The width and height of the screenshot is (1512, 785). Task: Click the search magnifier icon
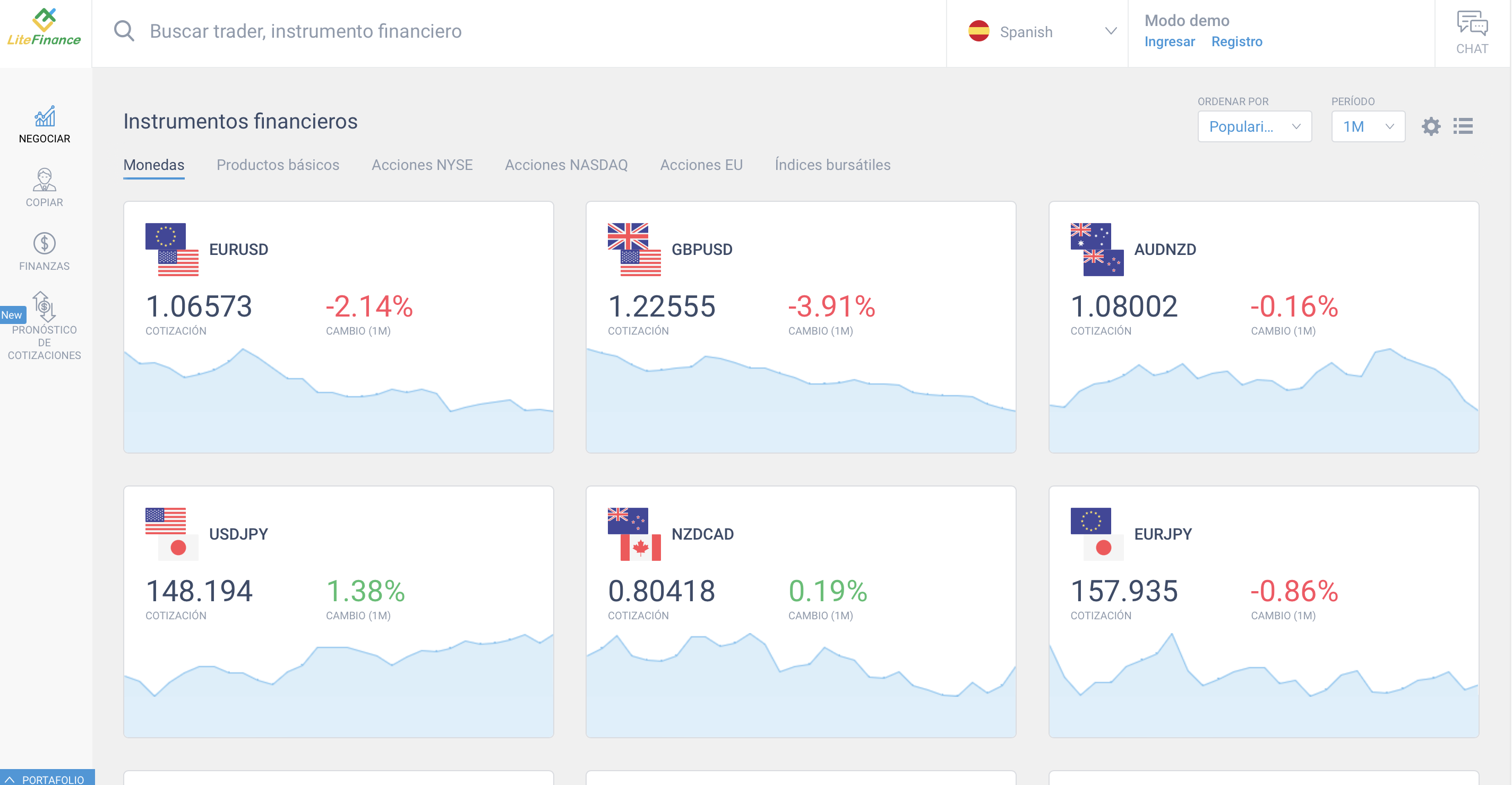pos(124,31)
